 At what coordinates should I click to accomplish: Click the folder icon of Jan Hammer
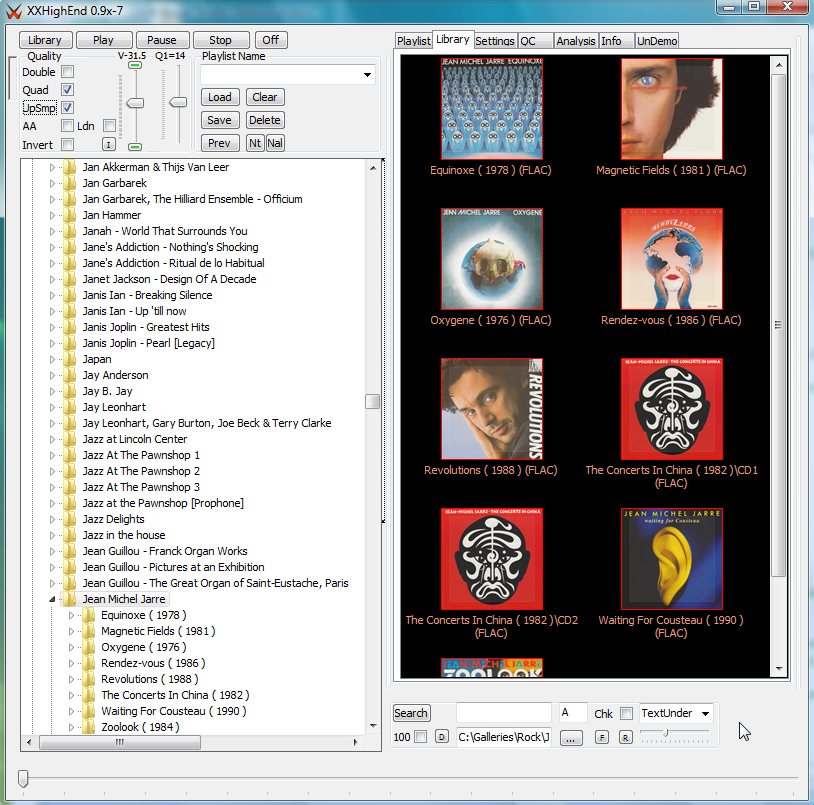point(70,215)
